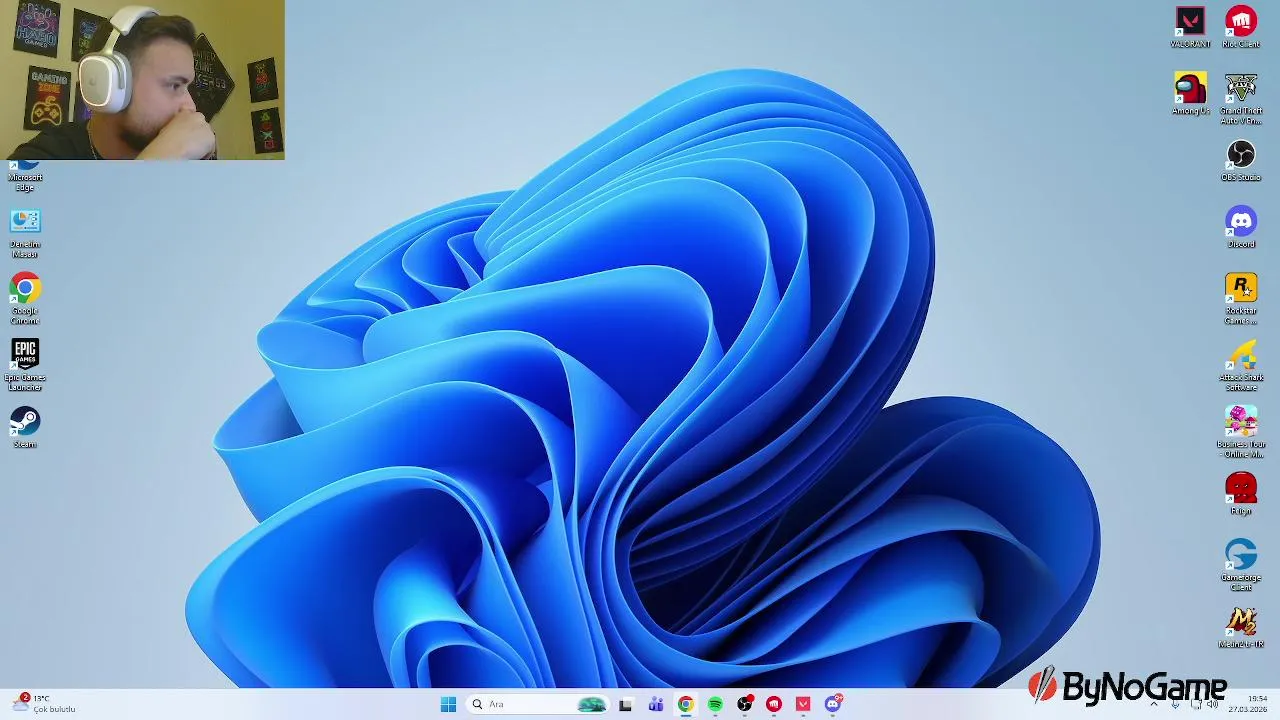Expand the hidden system tray icons

pyautogui.click(x=1154, y=704)
